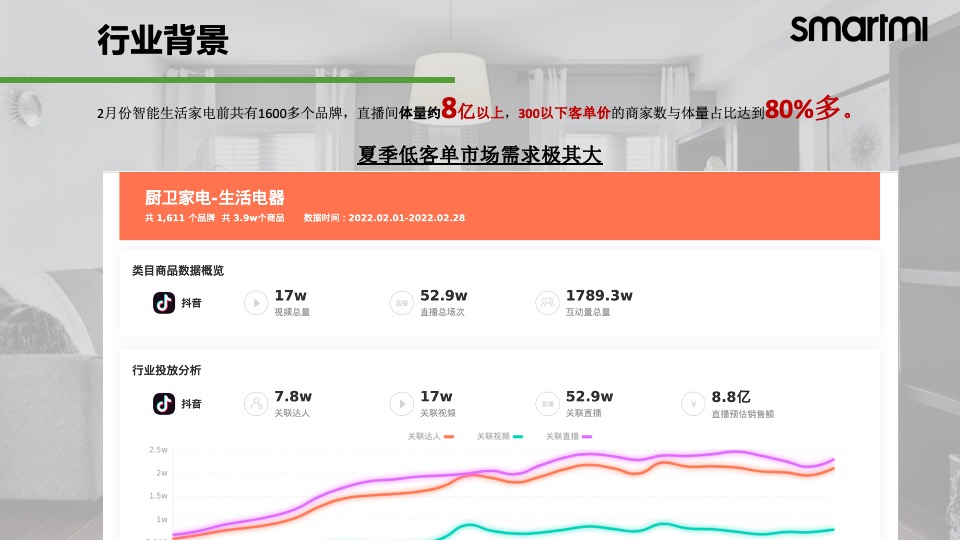Toggle the 关联达人 legend entry
This screenshot has width=960, height=540.
pyautogui.click(x=430, y=437)
